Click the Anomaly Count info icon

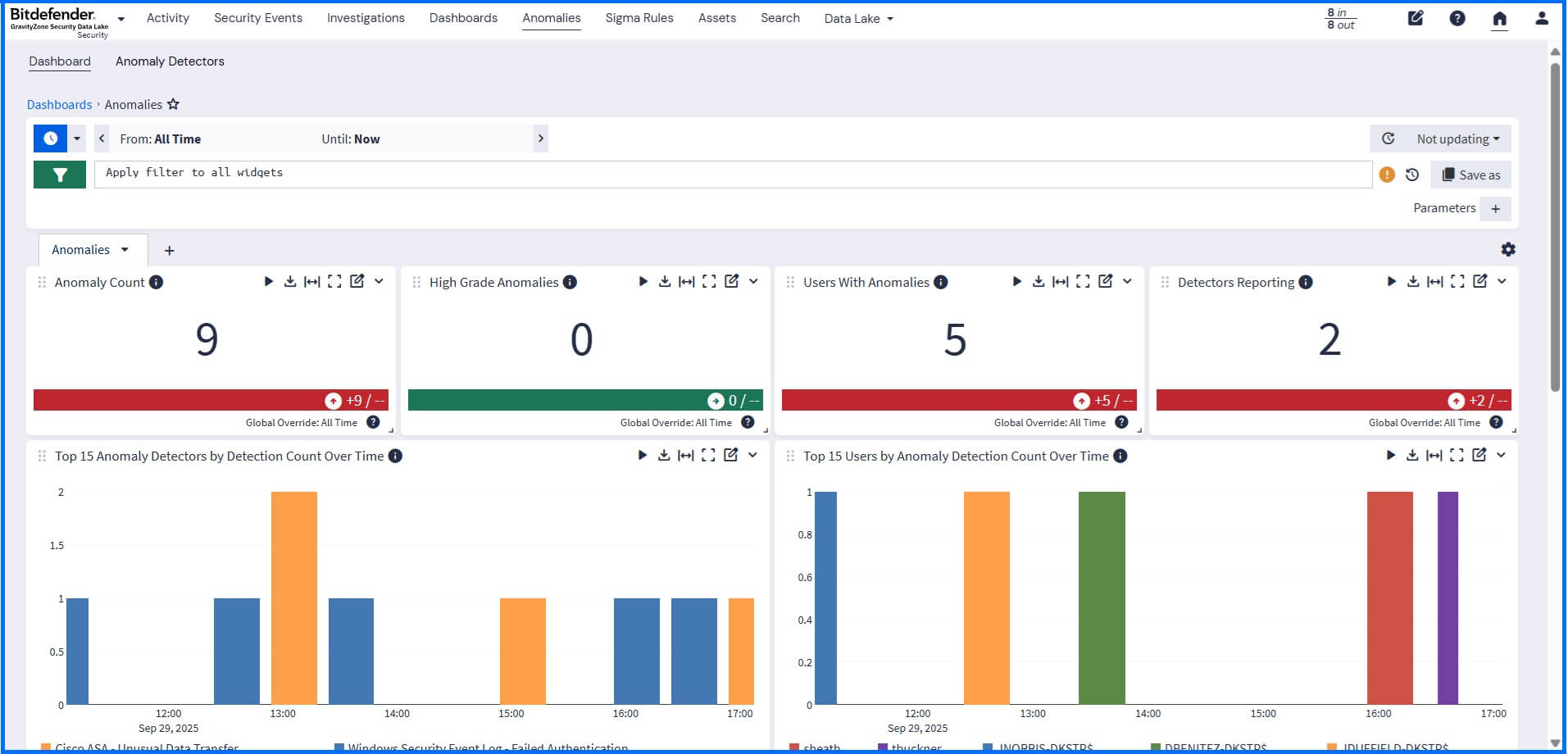[x=155, y=282]
